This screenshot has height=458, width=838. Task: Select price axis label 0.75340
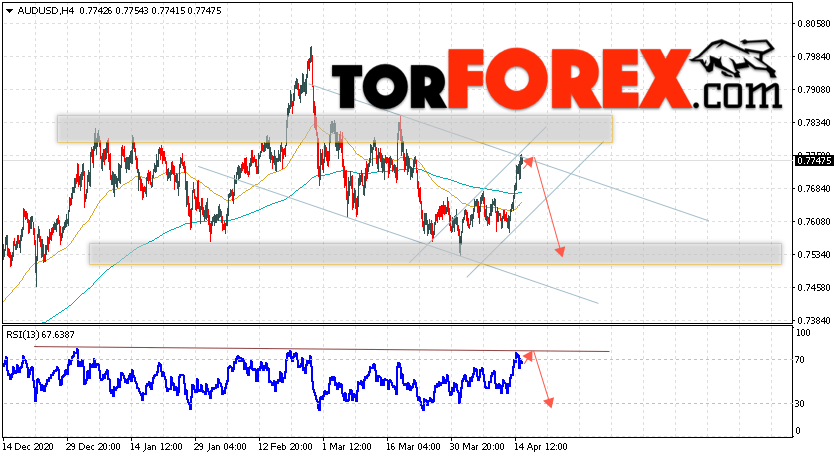[x=814, y=255]
